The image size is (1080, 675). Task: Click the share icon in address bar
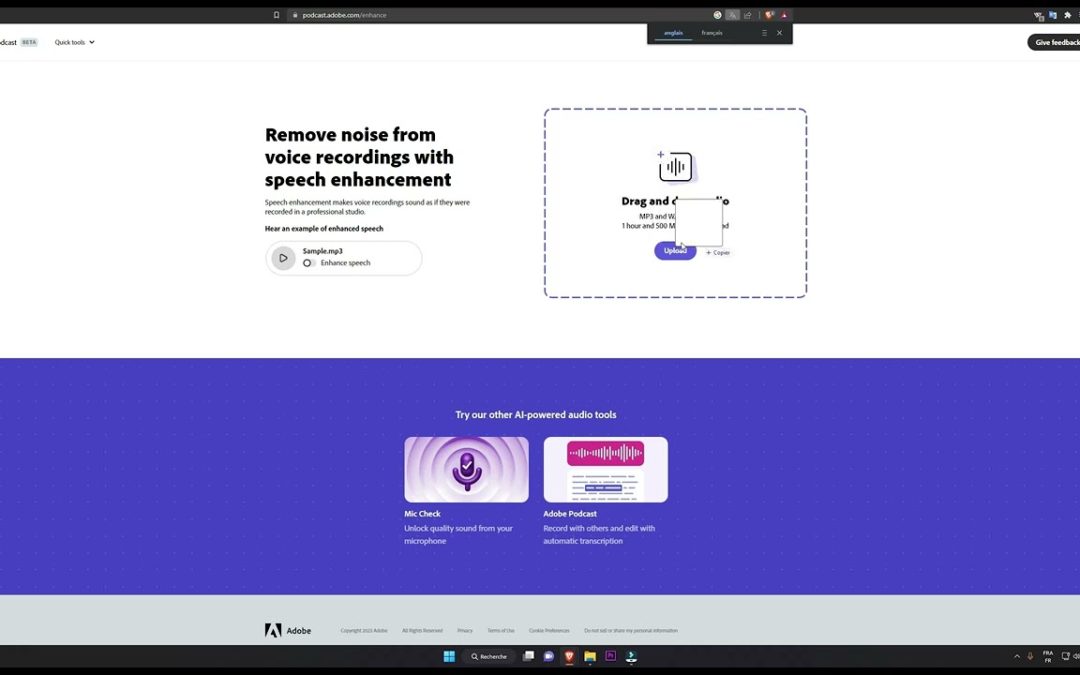[747, 14]
